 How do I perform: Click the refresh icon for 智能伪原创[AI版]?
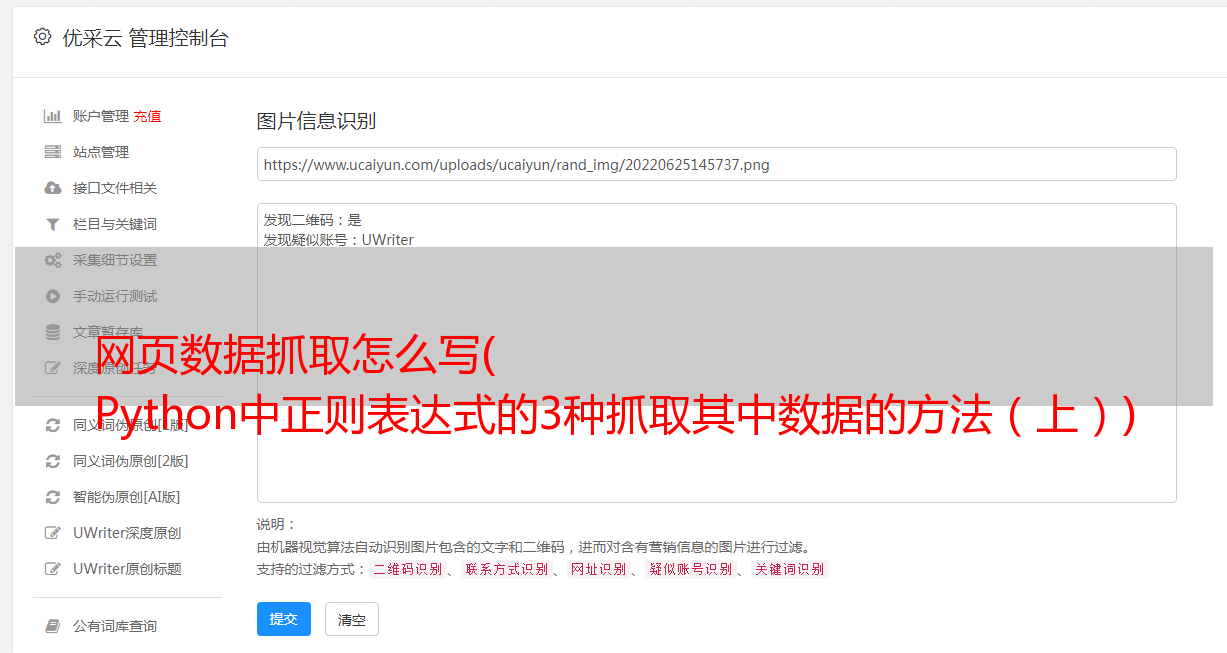(x=53, y=497)
